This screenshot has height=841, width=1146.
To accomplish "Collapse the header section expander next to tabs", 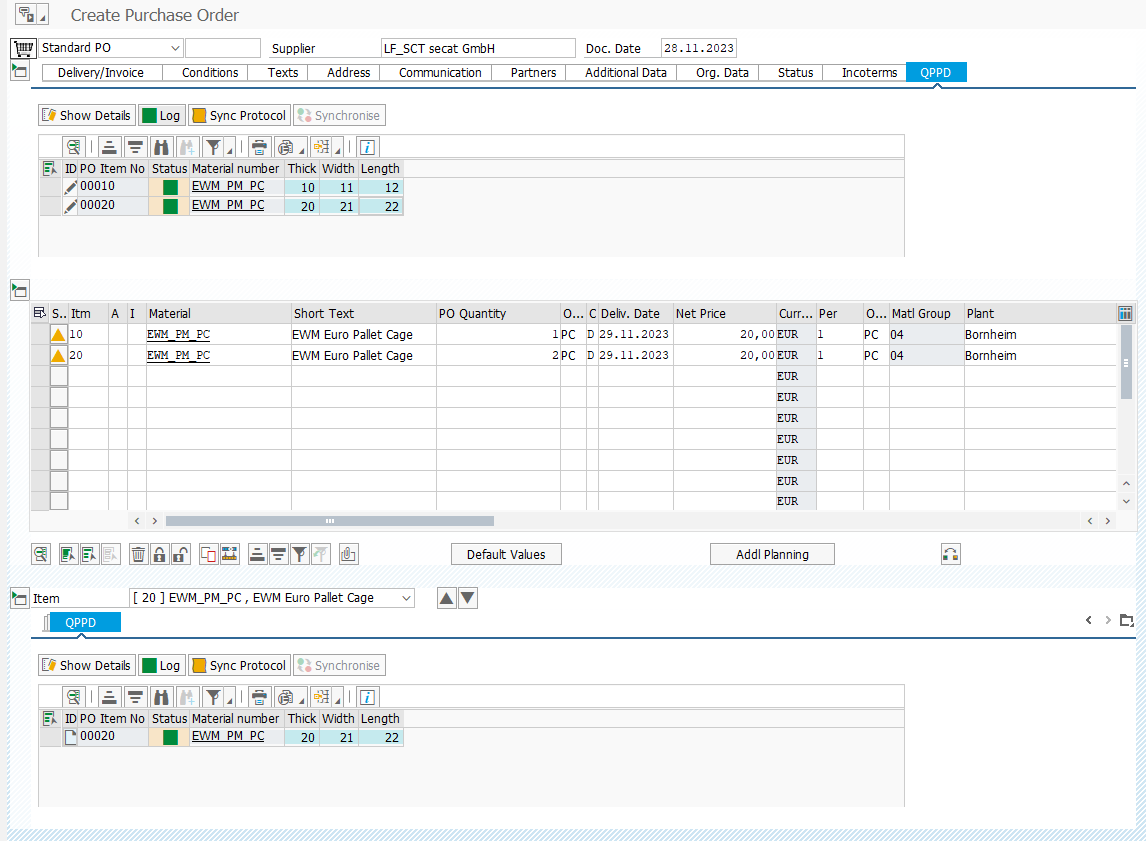I will pos(19,71).
